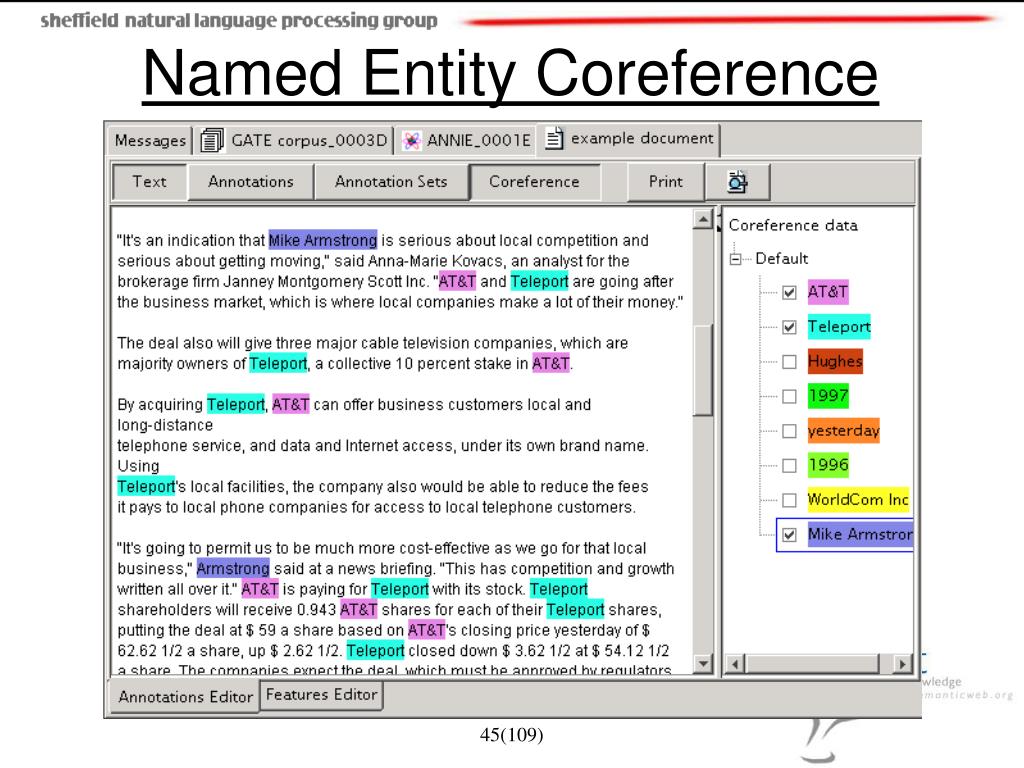
Task: Click the highlighted Armstrong before 'said at a news'
Action: pyautogui.click(x=232, y=569)
